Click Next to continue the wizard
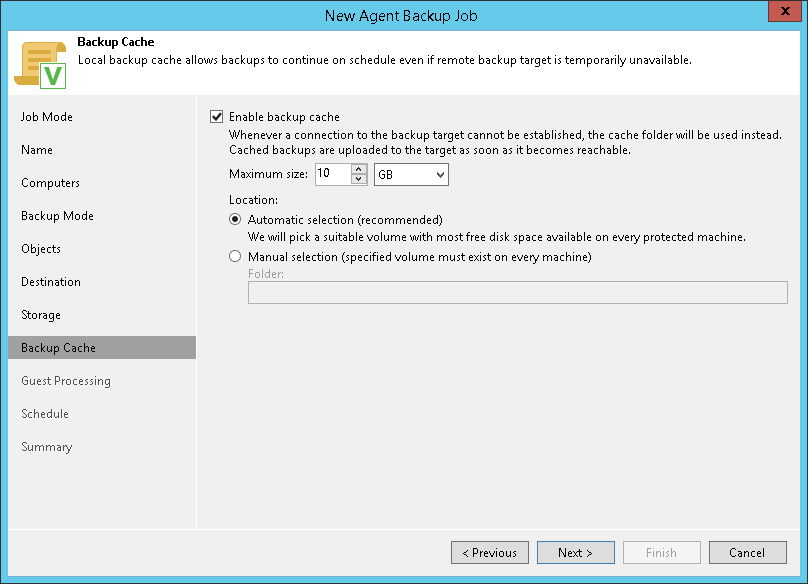The image size is (808, 584). (x=575, y=553)
